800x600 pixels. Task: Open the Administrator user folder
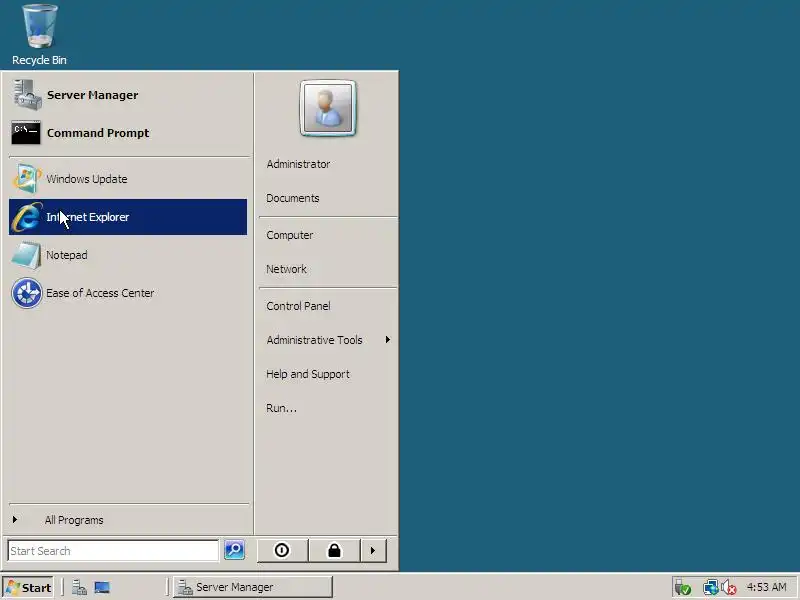298,164
